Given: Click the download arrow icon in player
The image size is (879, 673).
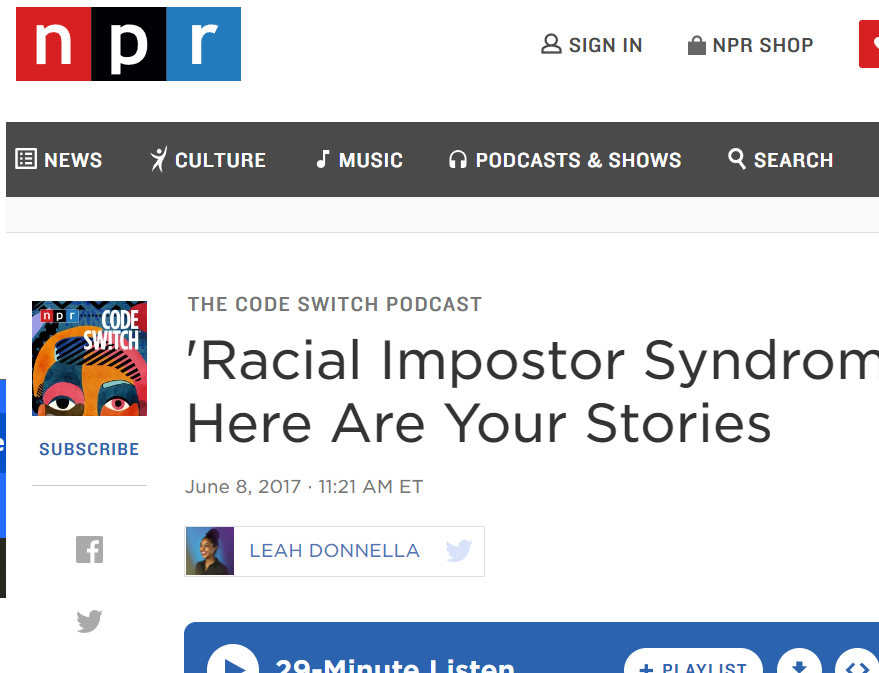Looking at the screenshot, I should point(799,665).
